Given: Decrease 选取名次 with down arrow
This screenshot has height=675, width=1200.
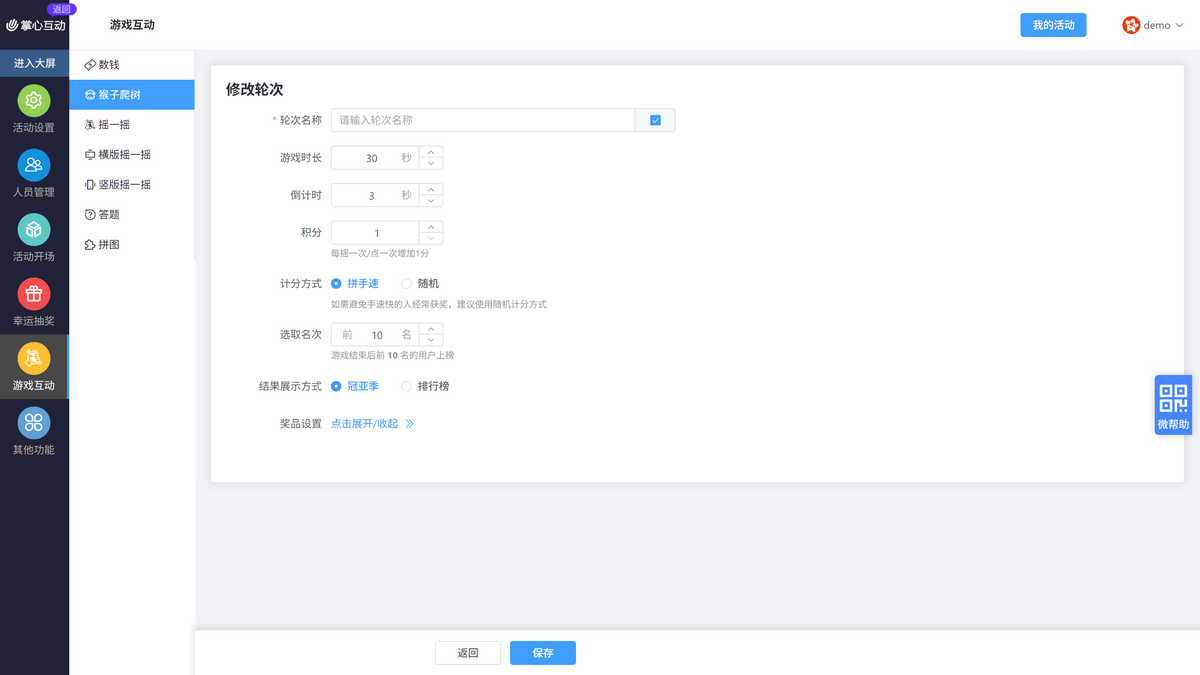Looking at the screenshot, I should pos(431,341).
